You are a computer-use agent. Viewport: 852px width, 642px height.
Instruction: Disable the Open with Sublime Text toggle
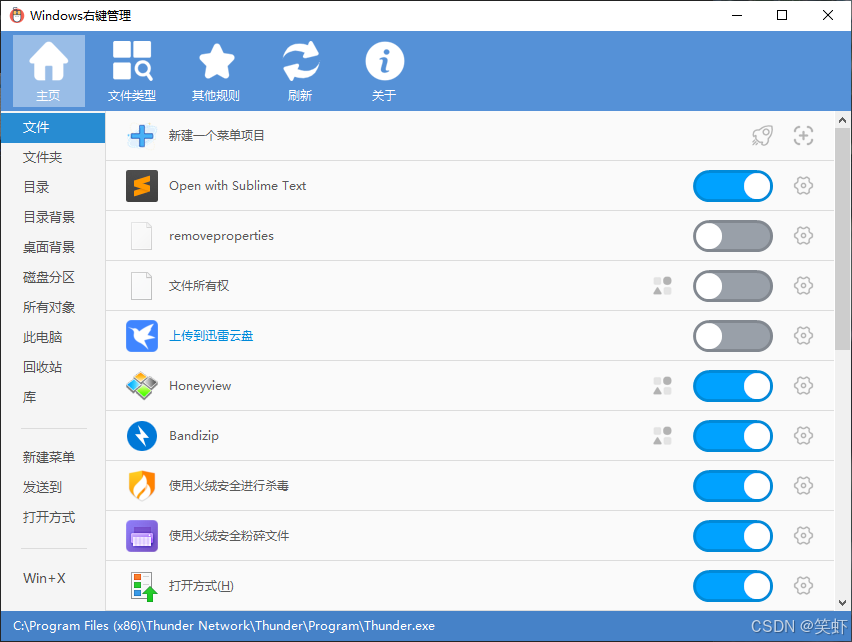[x=732, y=186]
